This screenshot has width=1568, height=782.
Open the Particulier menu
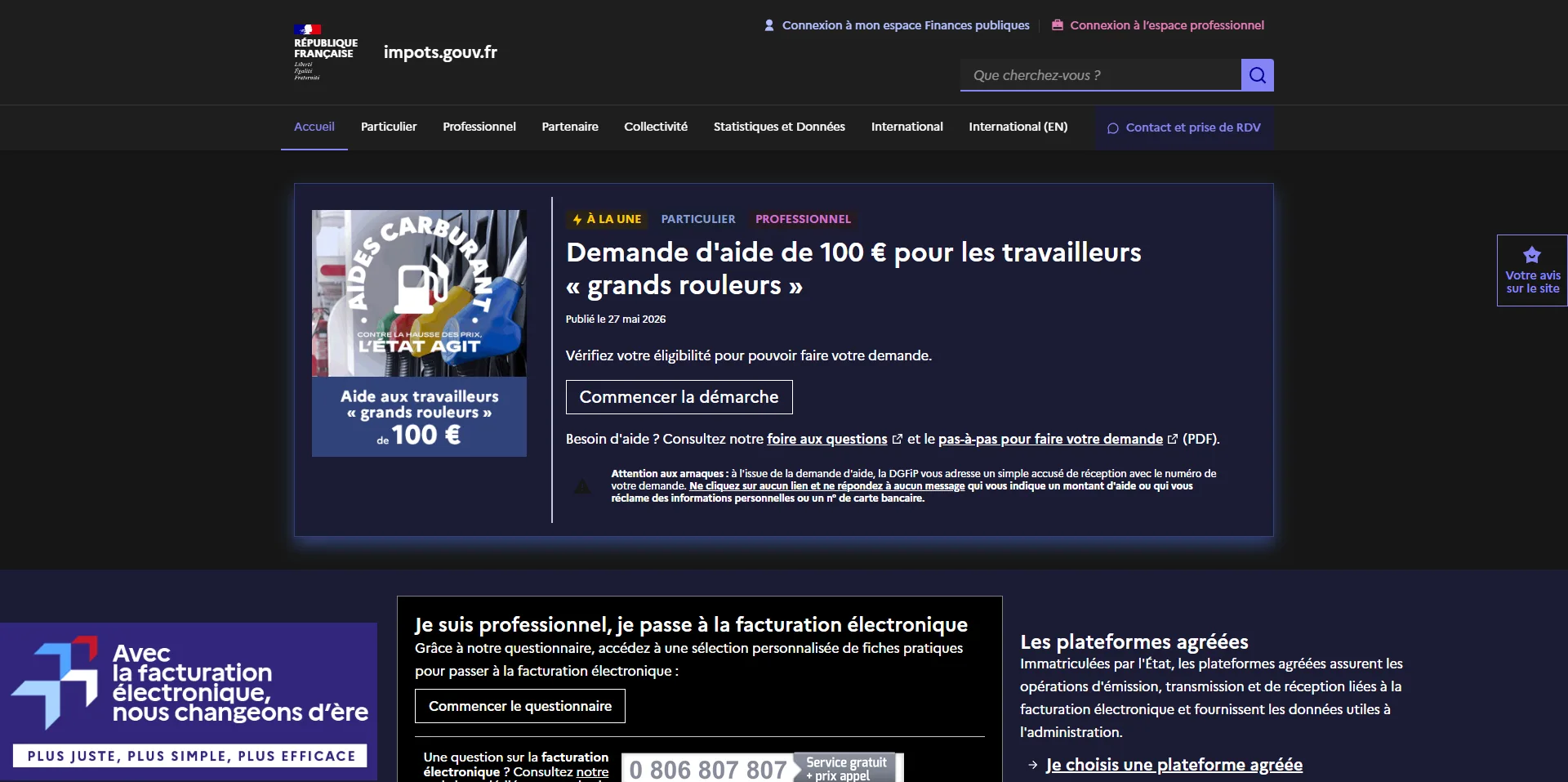pos(389,127)
